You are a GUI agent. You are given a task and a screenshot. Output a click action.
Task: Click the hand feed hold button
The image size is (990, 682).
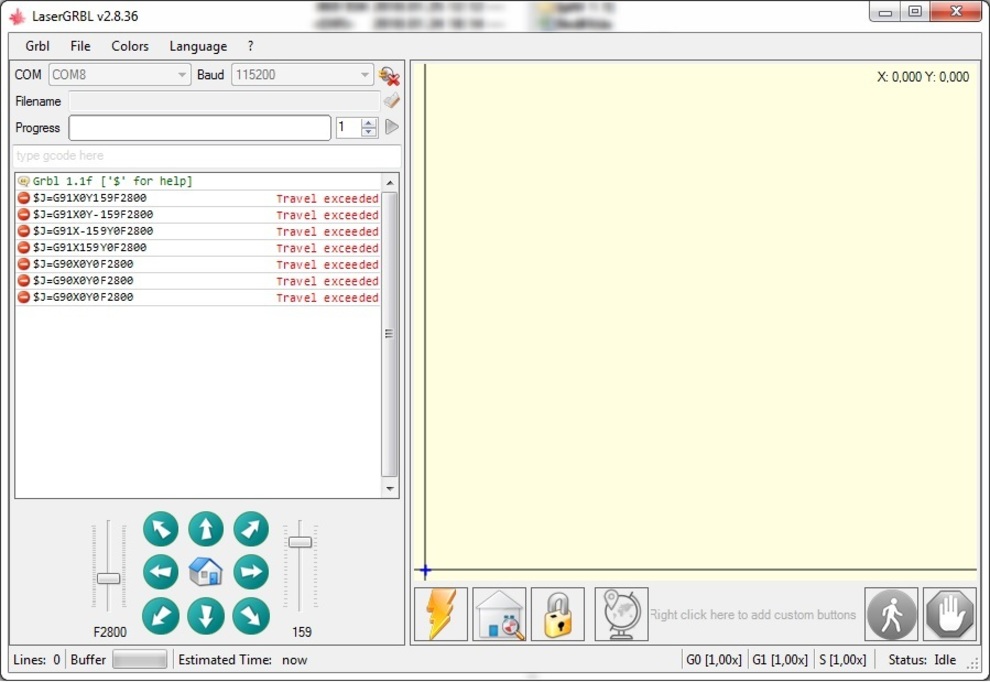coord(949,614)
